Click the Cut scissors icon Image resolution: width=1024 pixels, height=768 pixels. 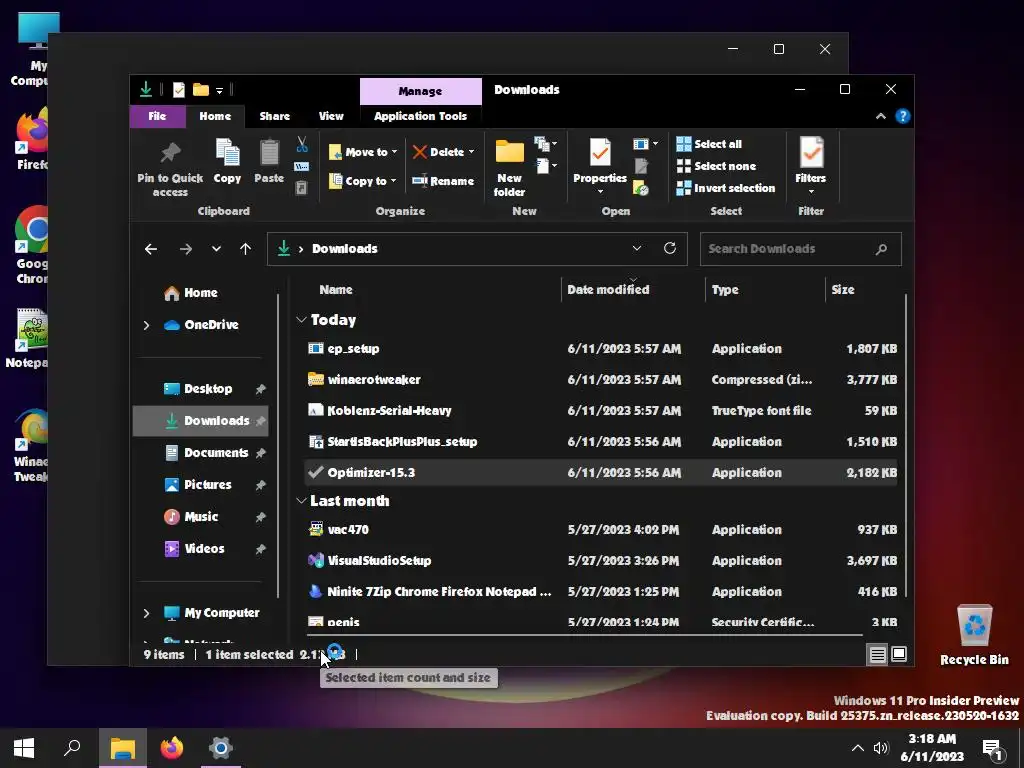(x=302, y=144)
